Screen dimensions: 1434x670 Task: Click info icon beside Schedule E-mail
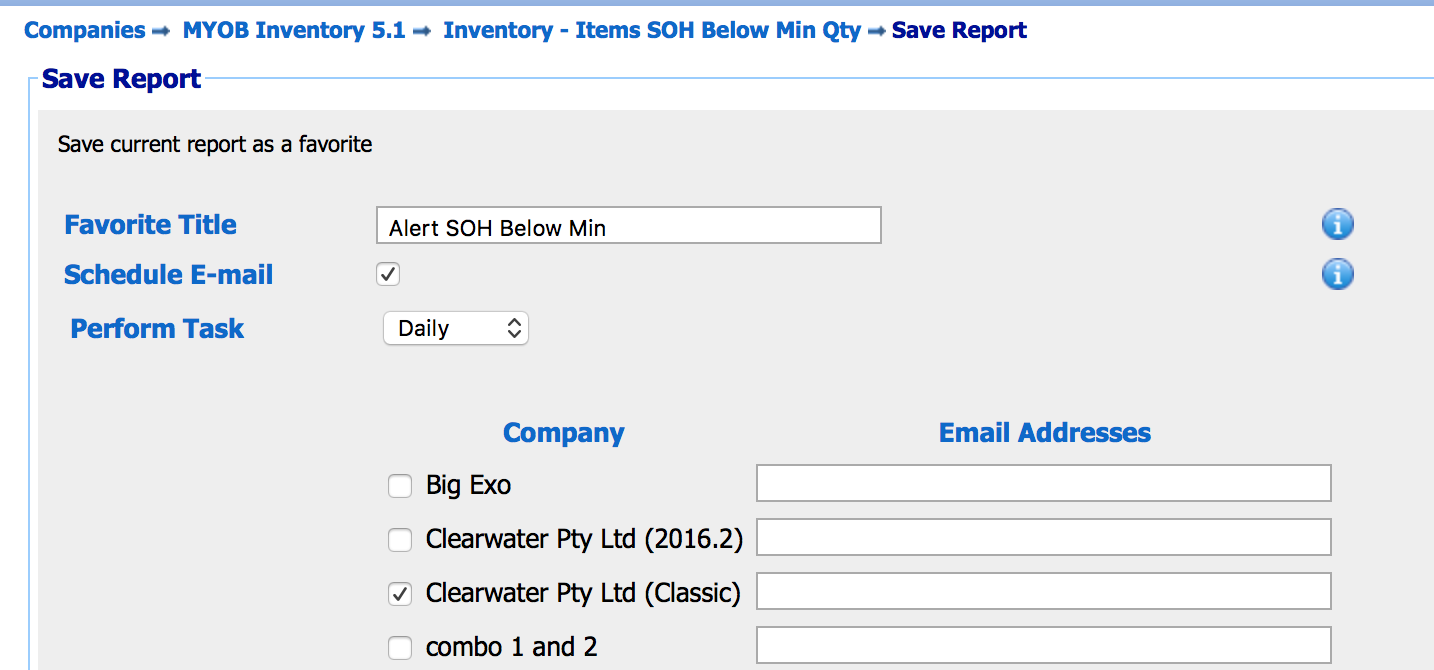tap(1337, 274)
